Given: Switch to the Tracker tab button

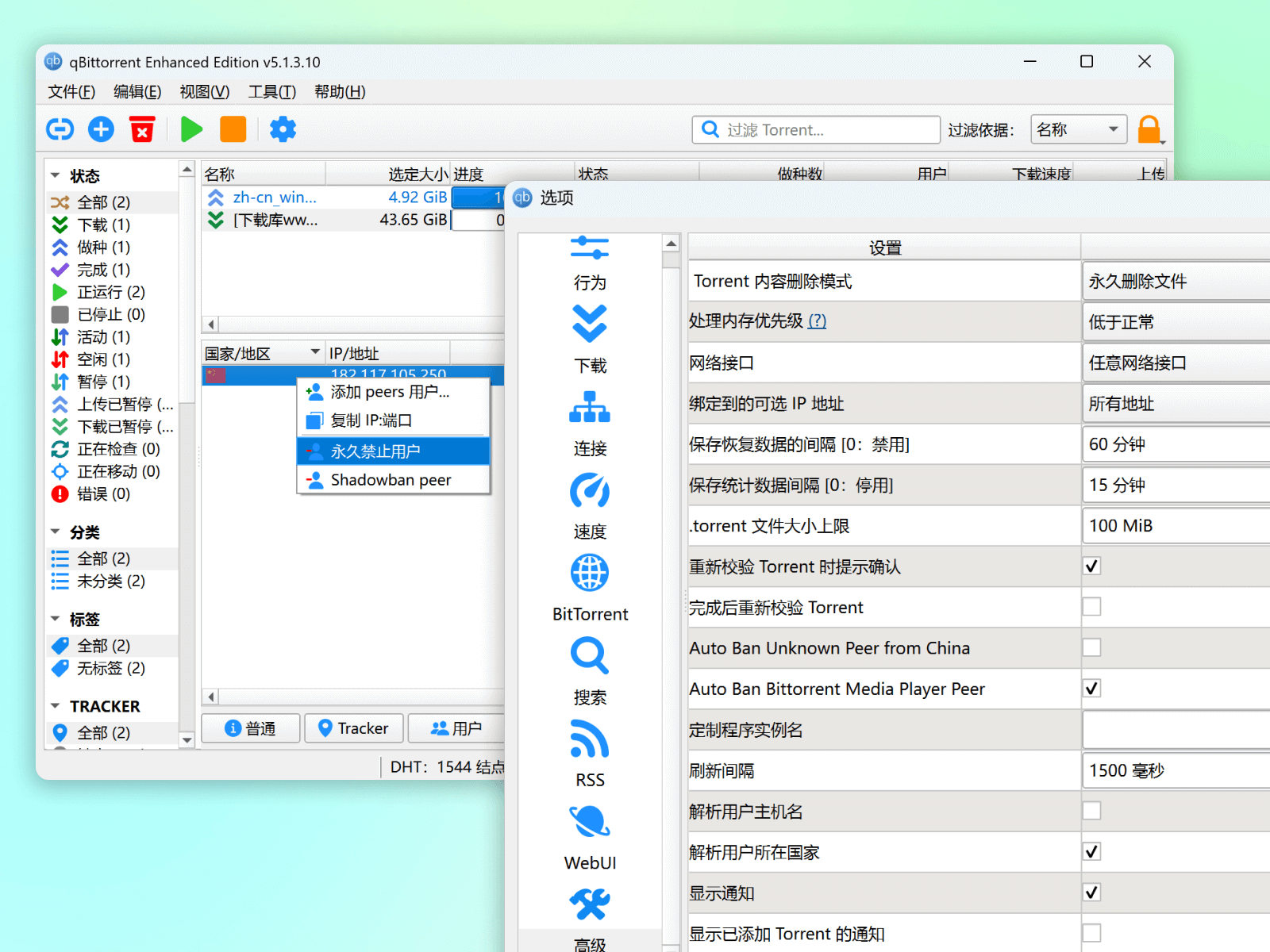Looking at the screenshot, I should (x=353, y=728).
